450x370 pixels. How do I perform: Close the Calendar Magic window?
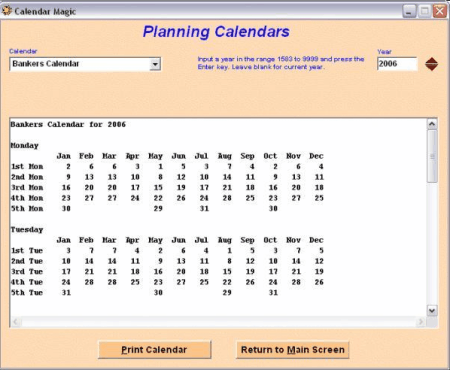pos(440,11)
